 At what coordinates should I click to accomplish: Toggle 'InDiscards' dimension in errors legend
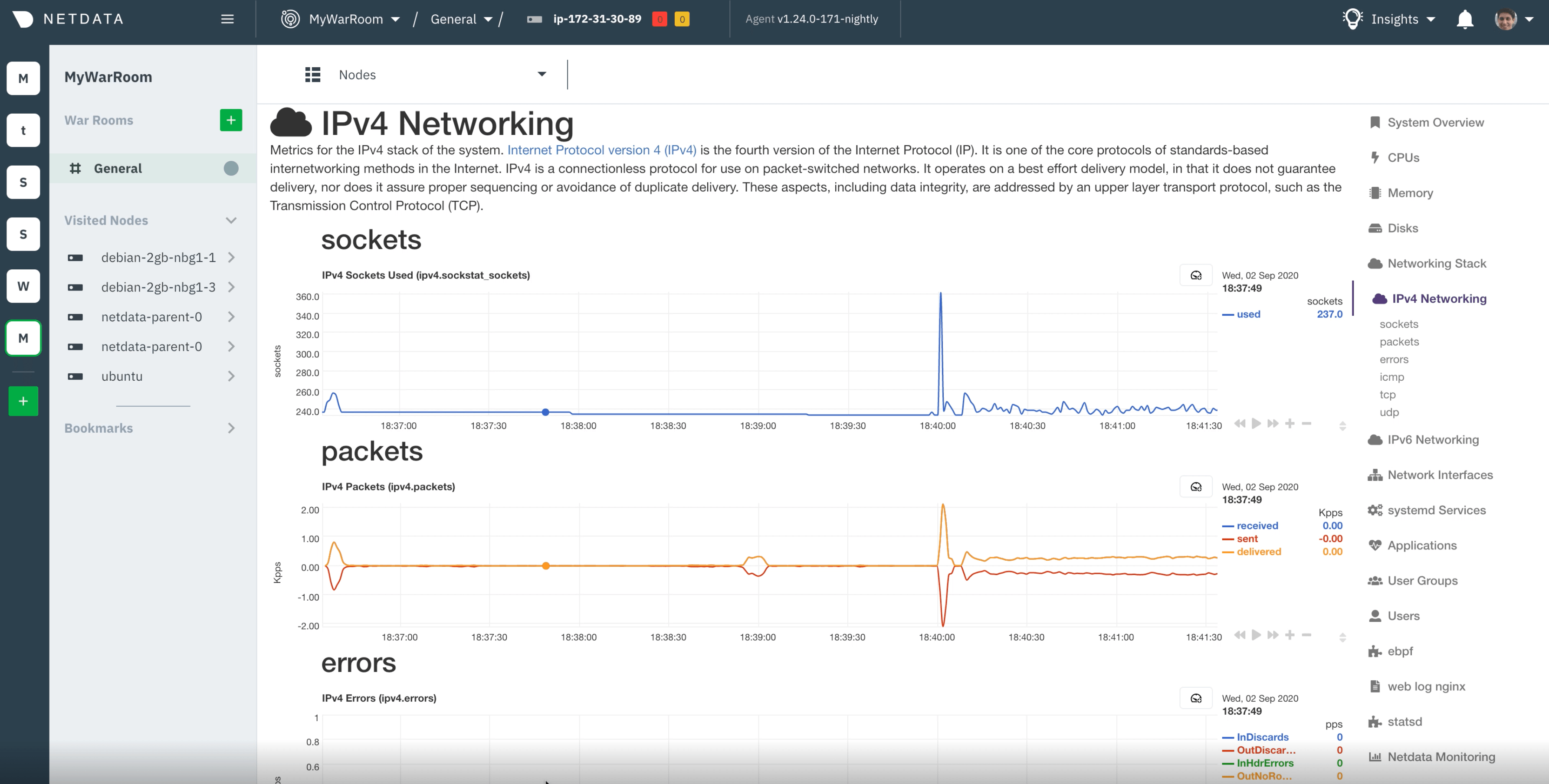pyautogui.click(x=1262, y=737)
